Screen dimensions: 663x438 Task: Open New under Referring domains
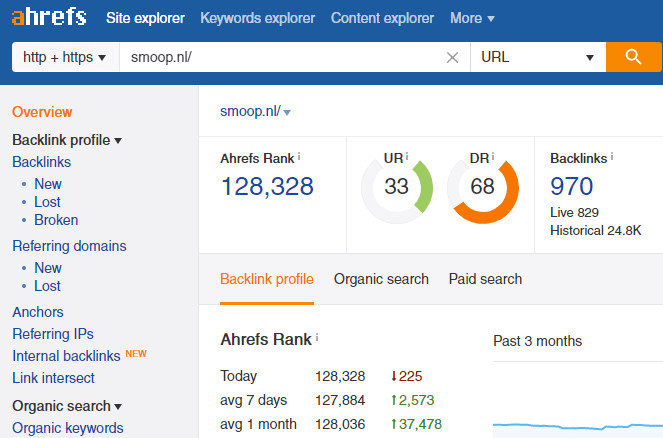pos(48,268)
